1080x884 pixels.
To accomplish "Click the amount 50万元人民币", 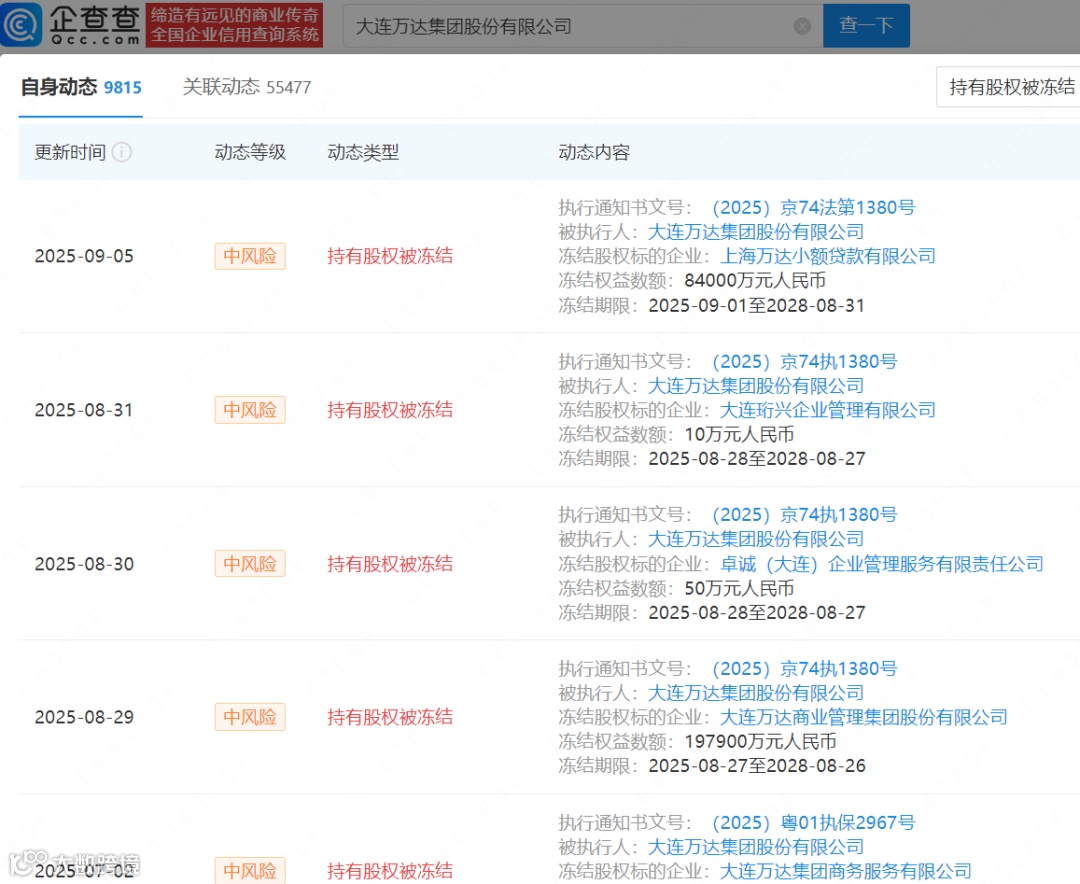I will (739, 588).
